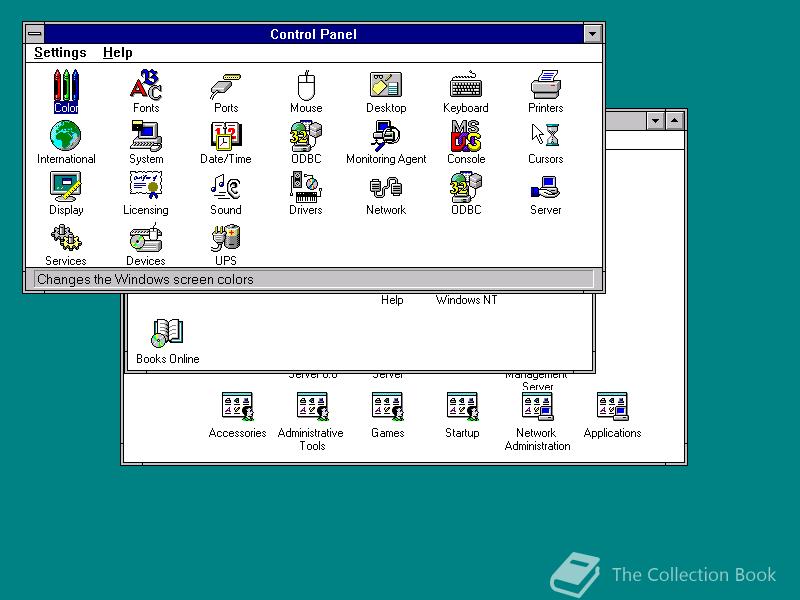
Task: Open the Network Administration group
Action: tap(537, 421)
